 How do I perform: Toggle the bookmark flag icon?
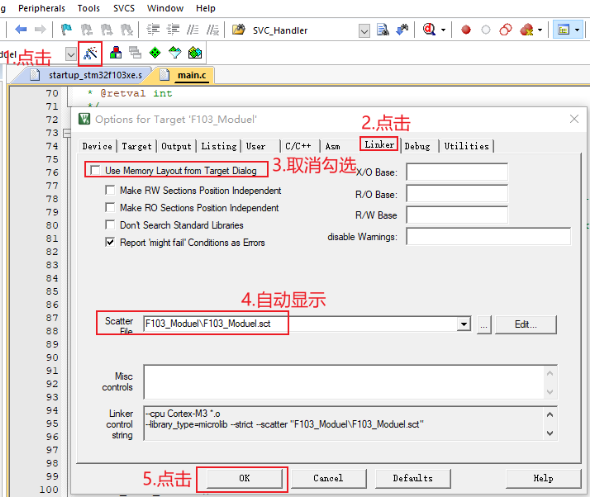(x=66, y=29)
